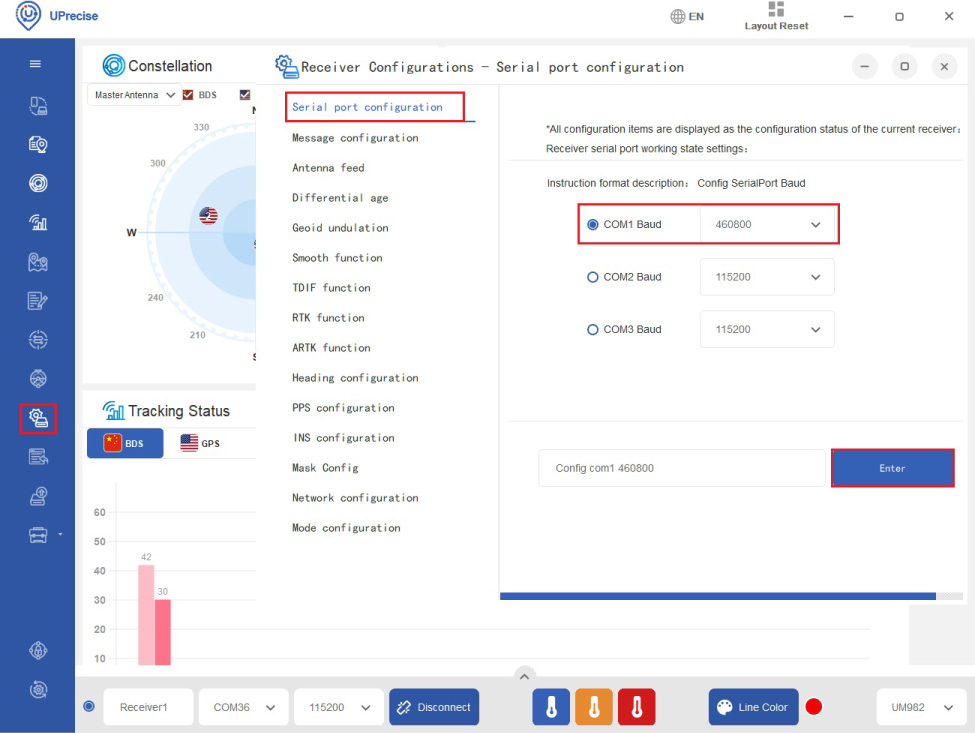Image resolution: width=975 pixels, height=733 pixels.
Task: Open Message configuration menu item
Action: 355,138
